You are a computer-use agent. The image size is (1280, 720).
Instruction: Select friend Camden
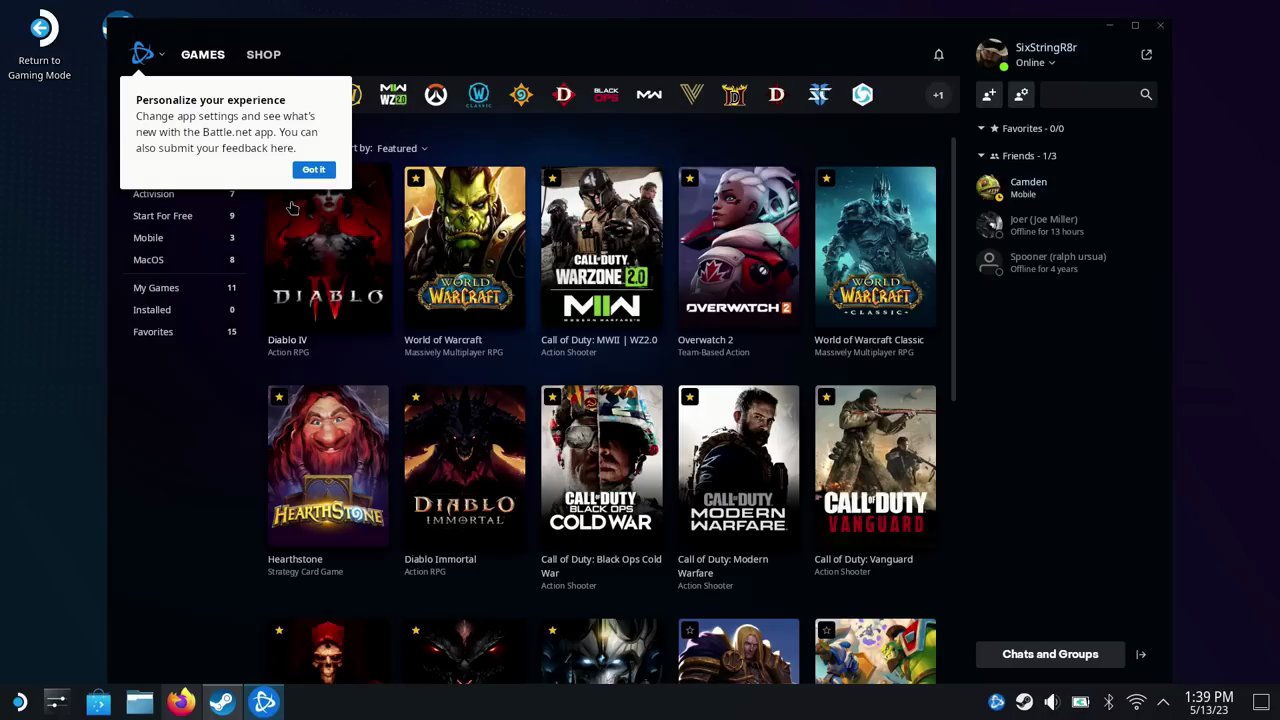(x=1066, y=188)
